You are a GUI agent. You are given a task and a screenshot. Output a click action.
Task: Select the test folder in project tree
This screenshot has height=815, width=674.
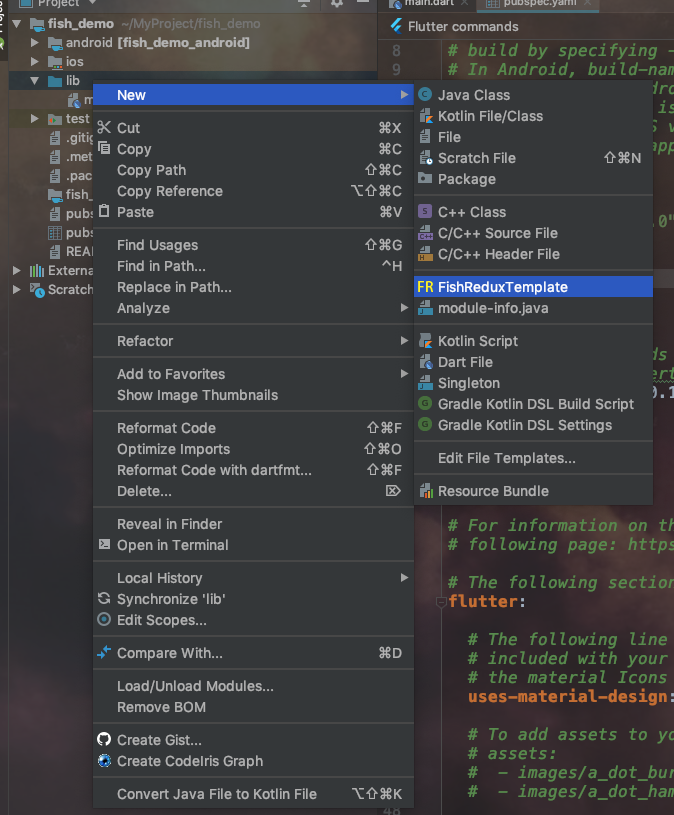[x=76, y=119]
